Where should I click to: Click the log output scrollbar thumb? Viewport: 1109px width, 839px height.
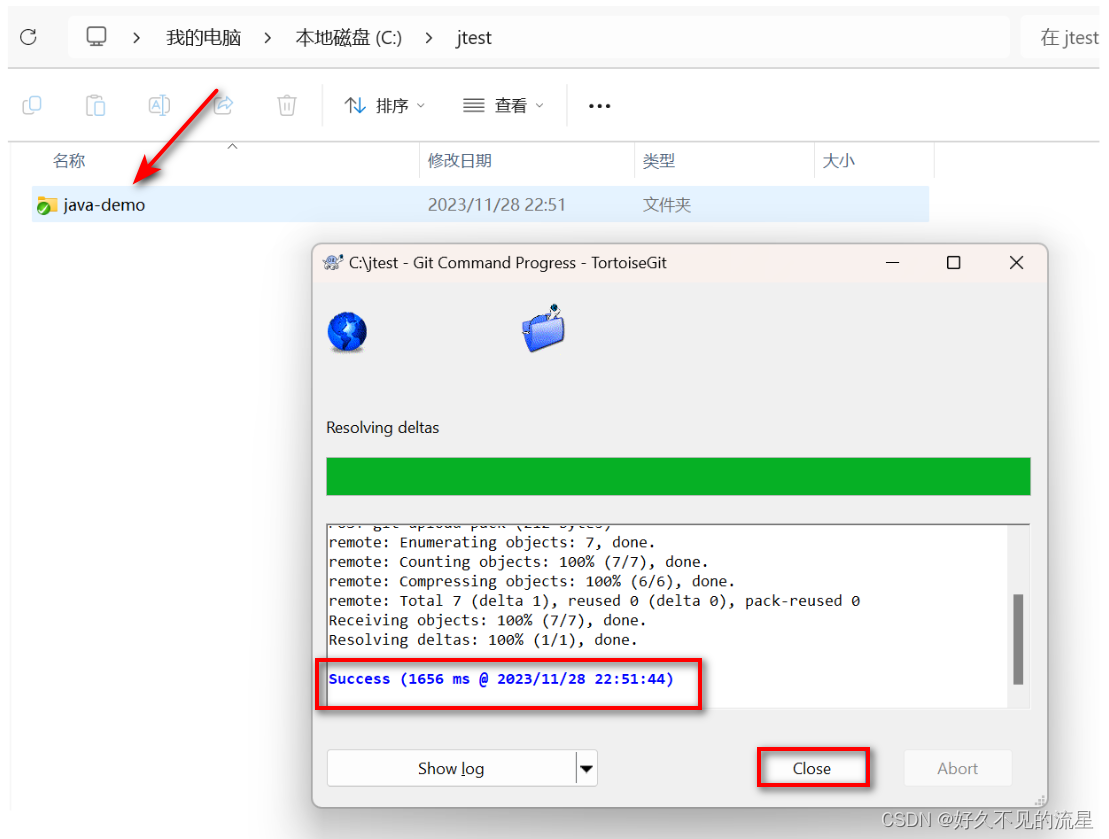pos(1018,640)
